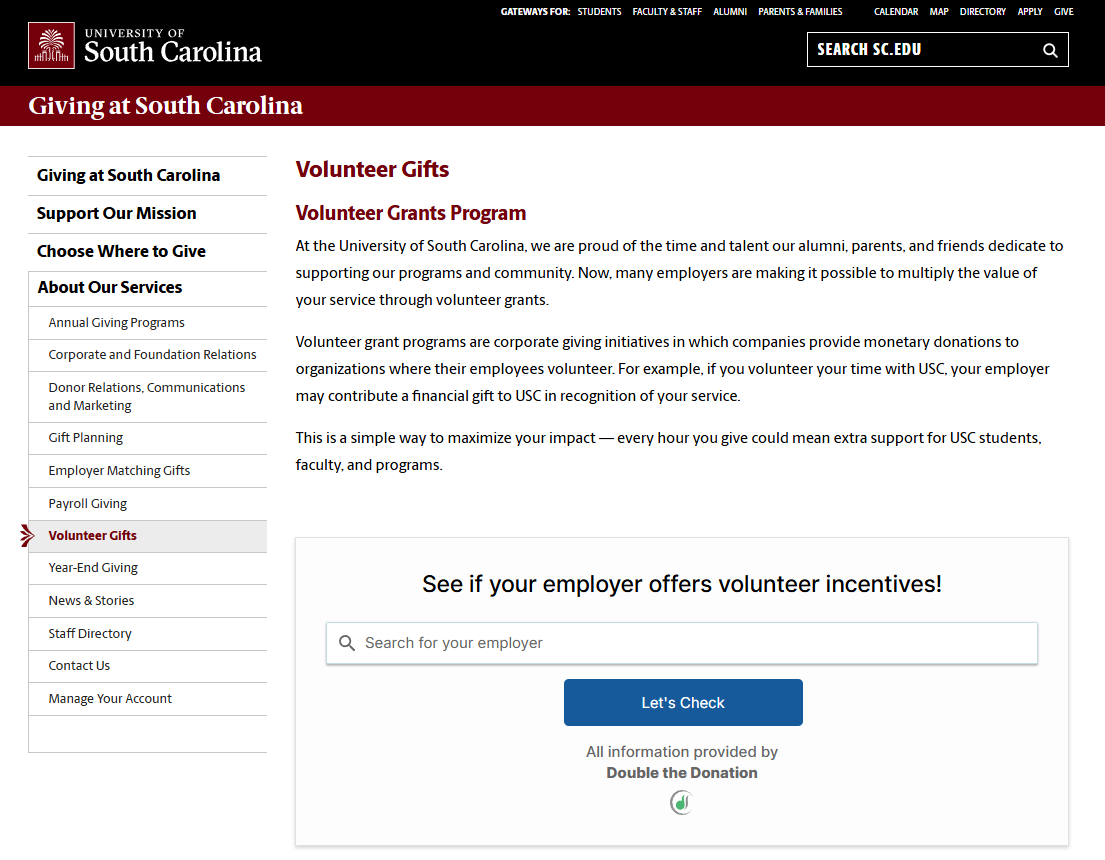Screen dimensions: 1105x860
Task: Select Choose Where to Give
Action: [121, 251]
